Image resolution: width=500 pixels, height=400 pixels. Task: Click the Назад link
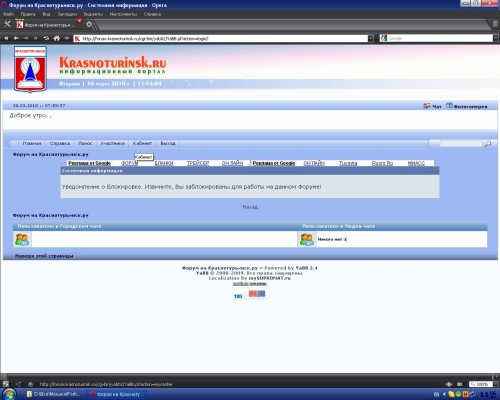tap(250, 207)
